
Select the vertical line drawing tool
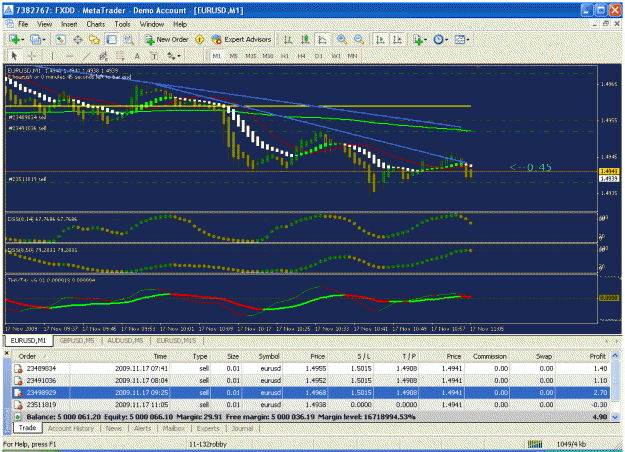[52, 56]
